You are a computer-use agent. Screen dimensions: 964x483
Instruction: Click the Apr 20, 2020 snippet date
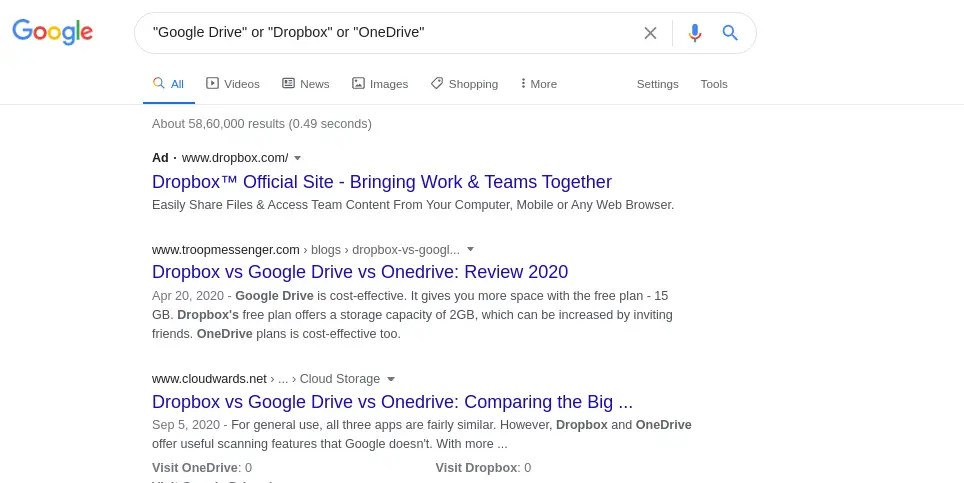[188, 296]
